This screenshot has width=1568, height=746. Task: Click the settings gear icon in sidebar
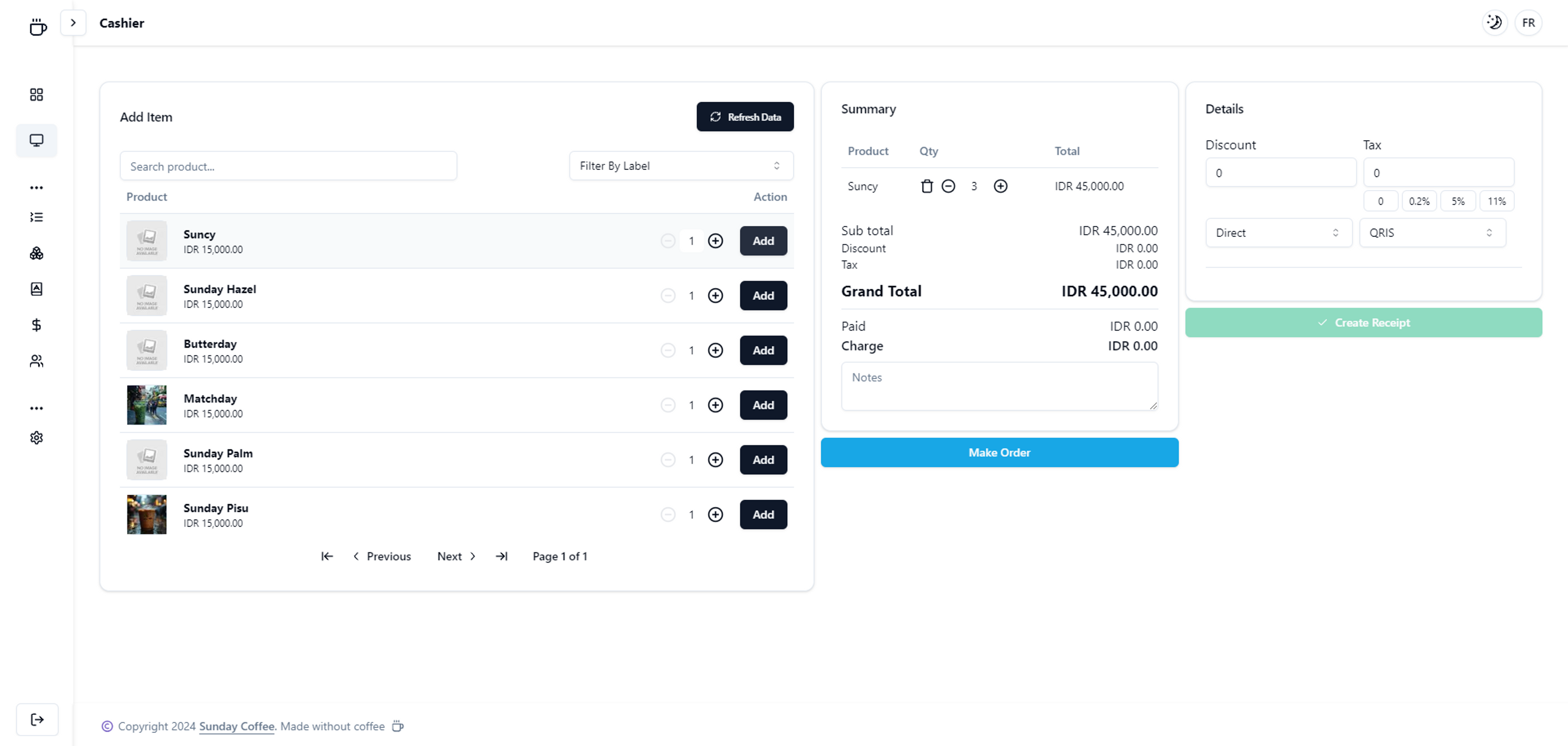(36, 437)
